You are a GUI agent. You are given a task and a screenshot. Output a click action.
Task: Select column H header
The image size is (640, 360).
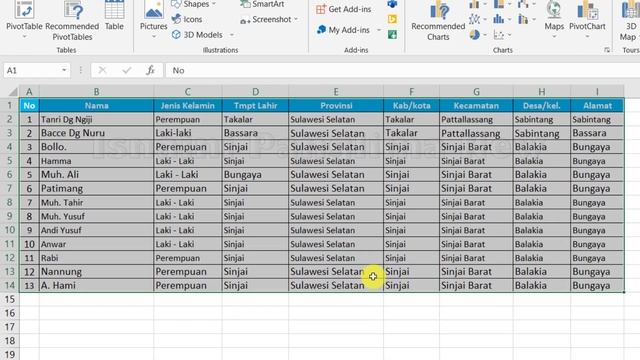pos(542,91)
